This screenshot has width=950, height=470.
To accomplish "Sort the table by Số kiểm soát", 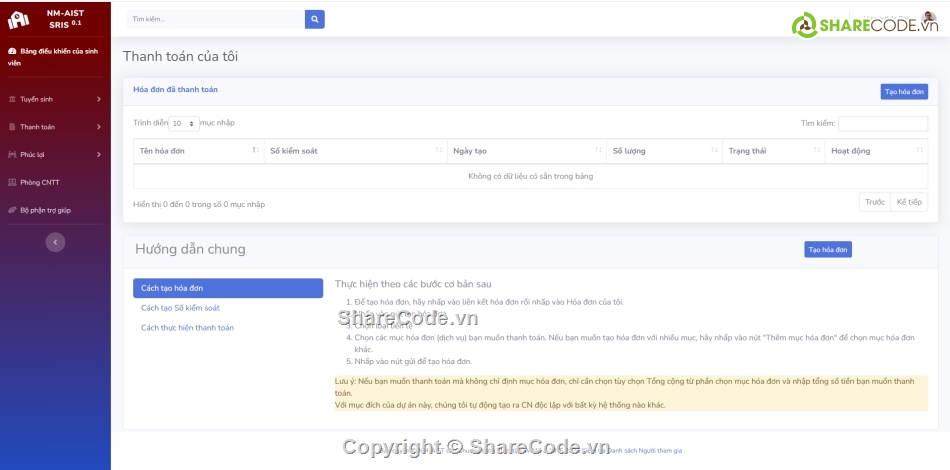I will click(354, 151).
